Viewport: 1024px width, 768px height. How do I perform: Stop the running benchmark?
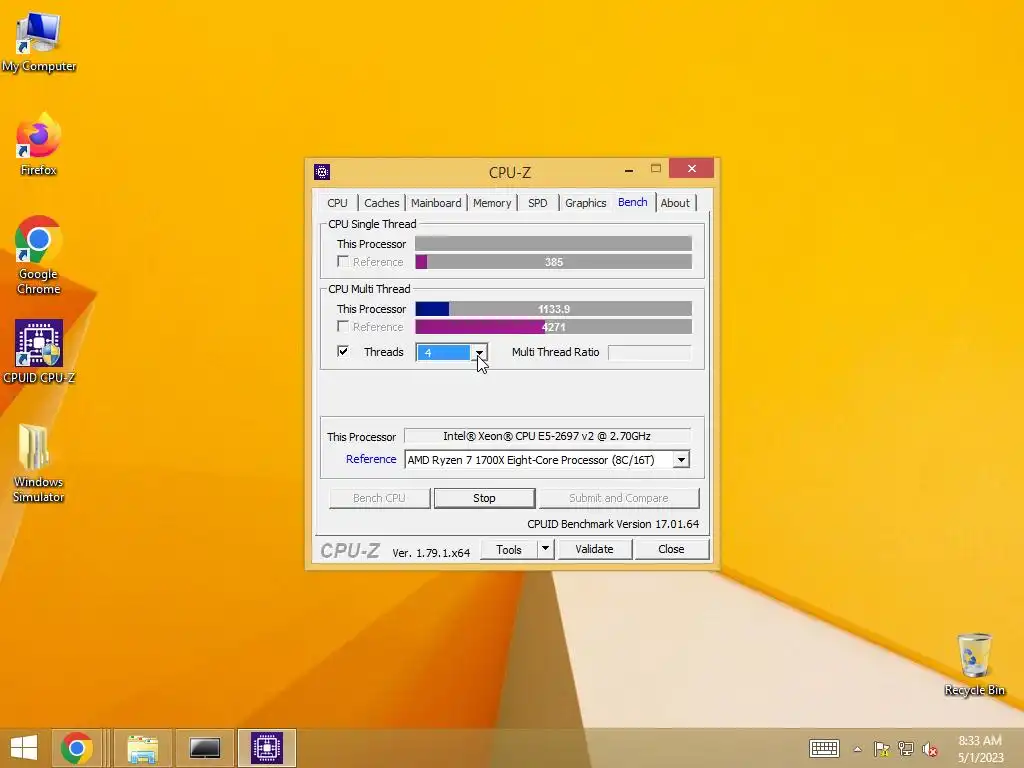point(485,498)
